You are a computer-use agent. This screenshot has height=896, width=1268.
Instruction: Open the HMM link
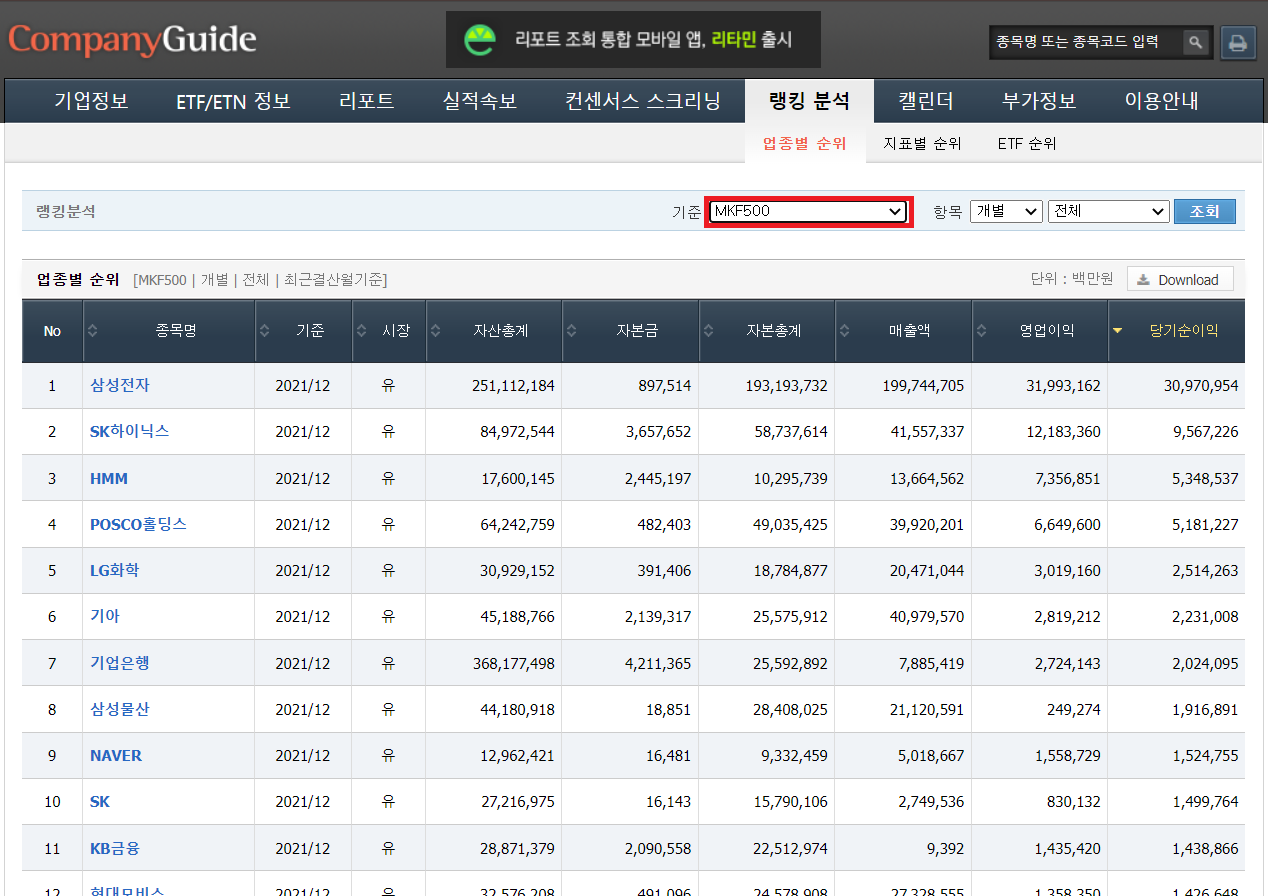[109, 478]
